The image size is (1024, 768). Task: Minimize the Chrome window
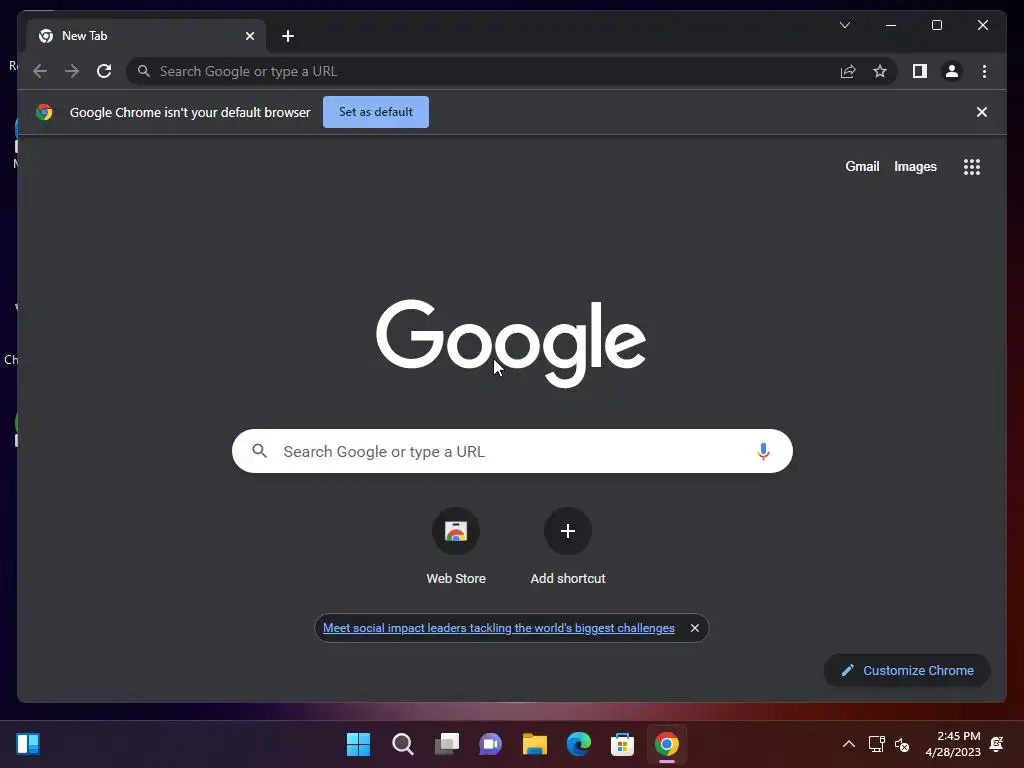point(891,25)
